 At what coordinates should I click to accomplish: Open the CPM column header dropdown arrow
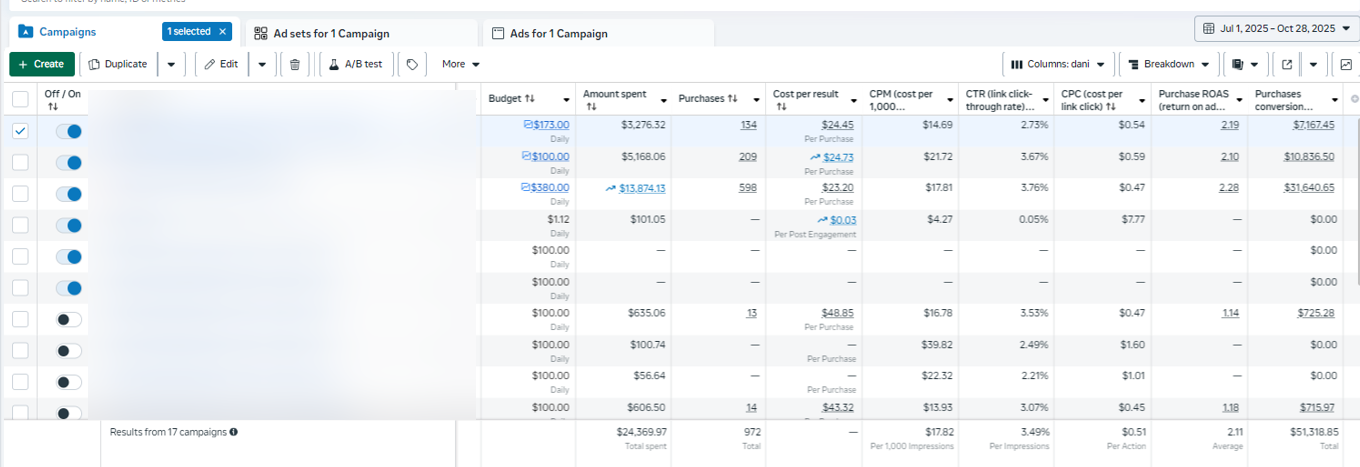click(950, 100)
